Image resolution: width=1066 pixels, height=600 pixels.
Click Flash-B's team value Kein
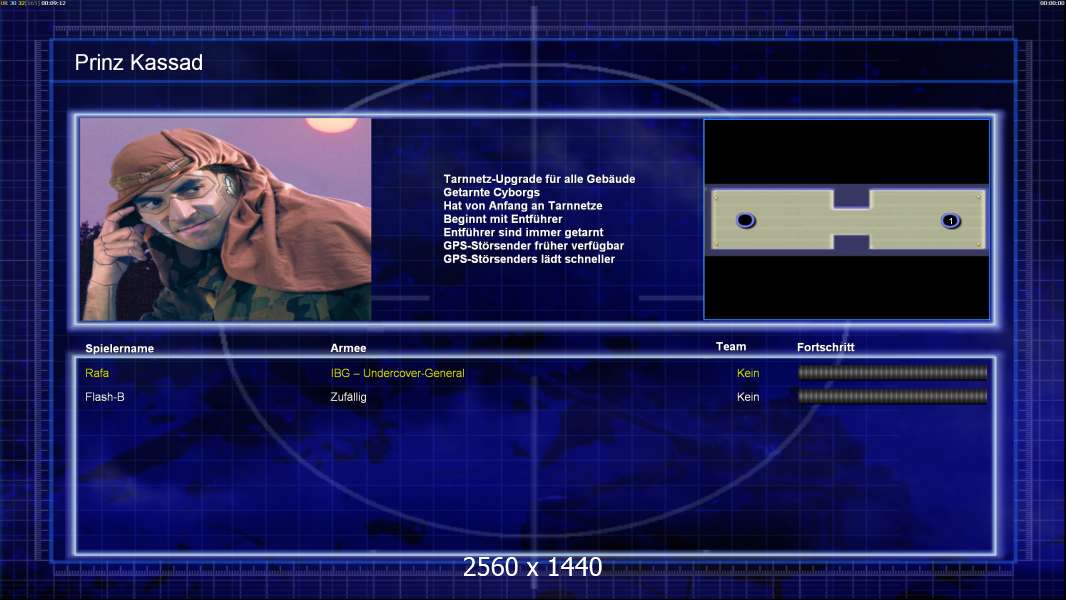click(748, 397)
